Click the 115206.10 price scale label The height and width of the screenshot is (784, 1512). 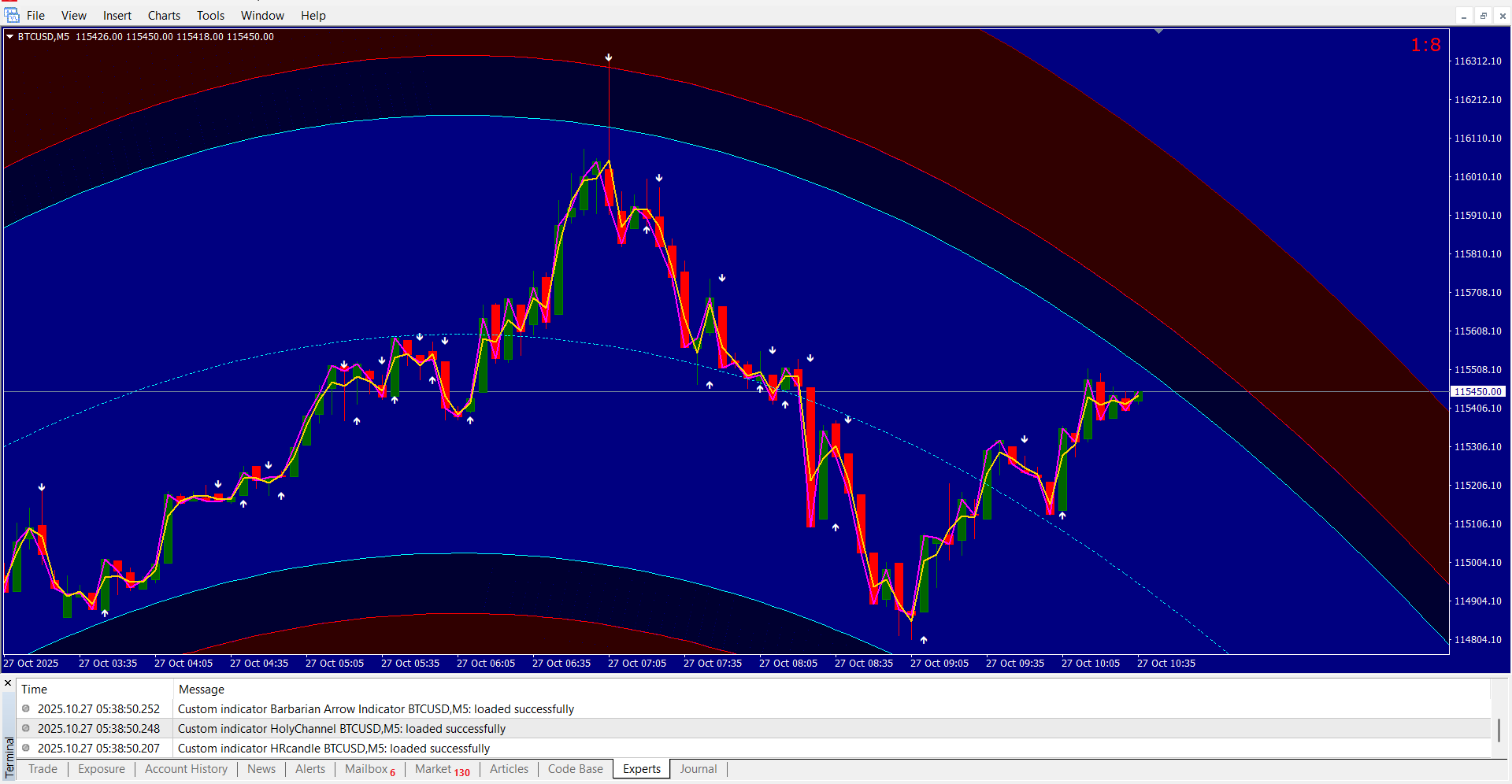[x=1477, y=485]
